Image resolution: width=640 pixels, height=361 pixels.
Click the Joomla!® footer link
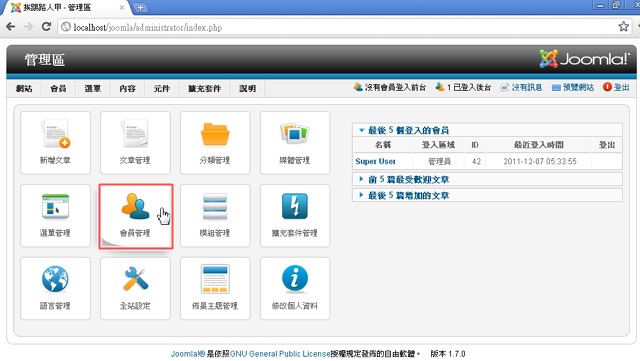(188, 354)
